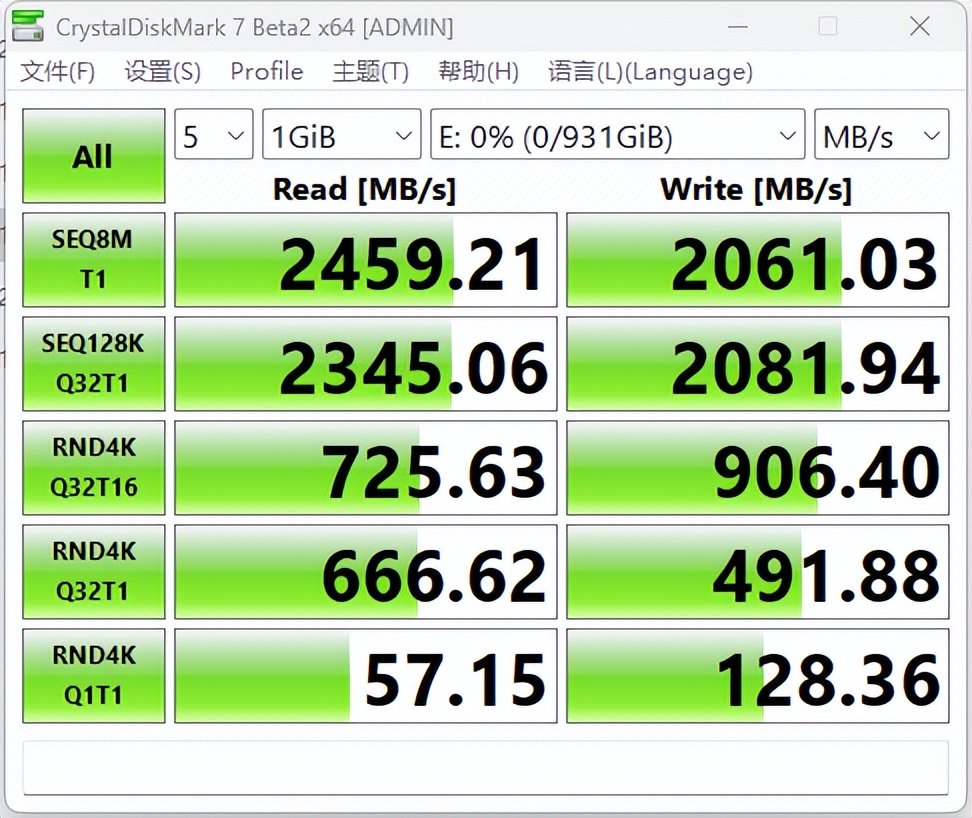Open the test count dropdown showing 5
Viewport: 972px width, 818px height.
click(x=214, y=134)
